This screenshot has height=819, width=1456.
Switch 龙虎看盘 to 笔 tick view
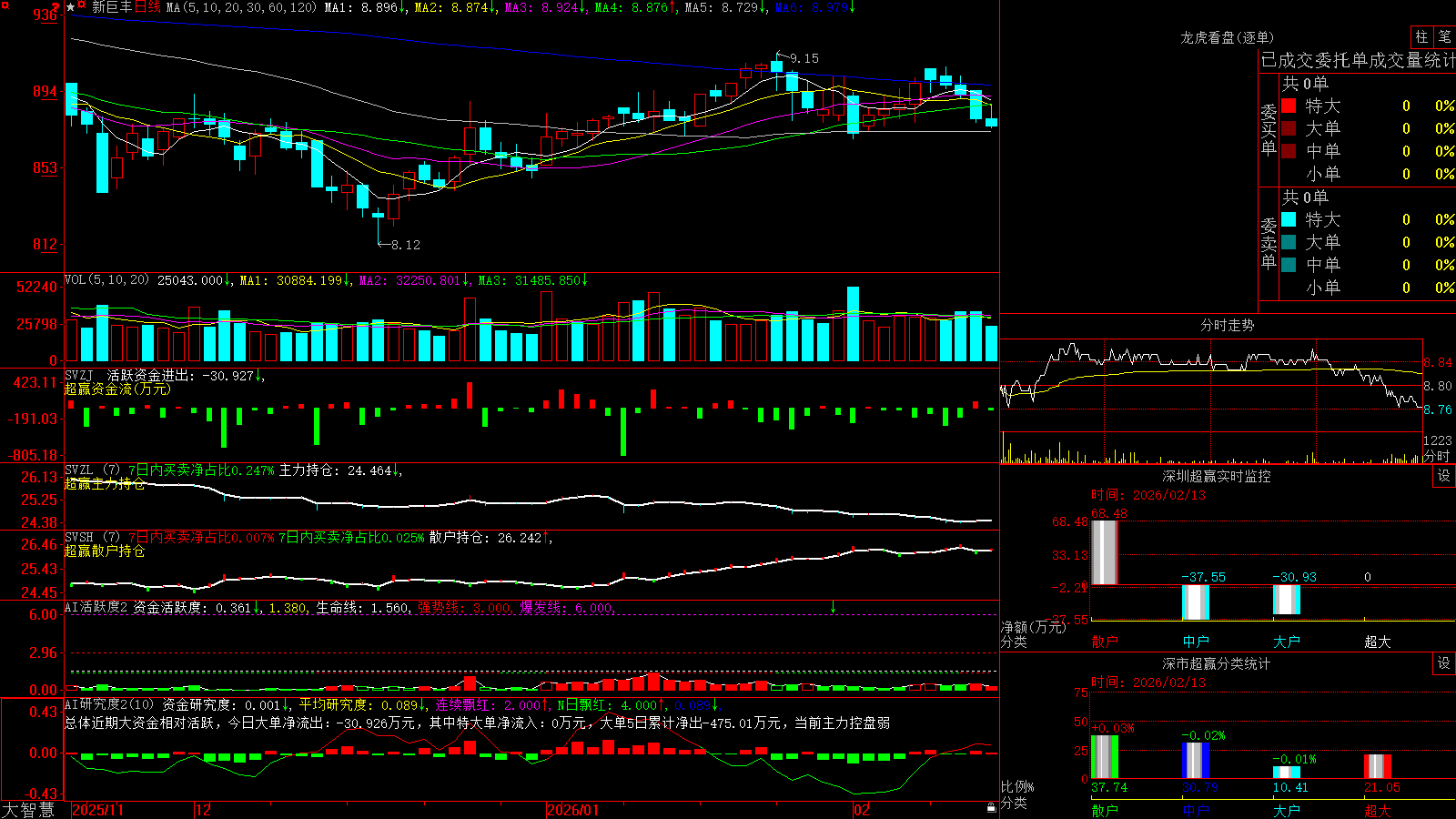[1444, 36]
